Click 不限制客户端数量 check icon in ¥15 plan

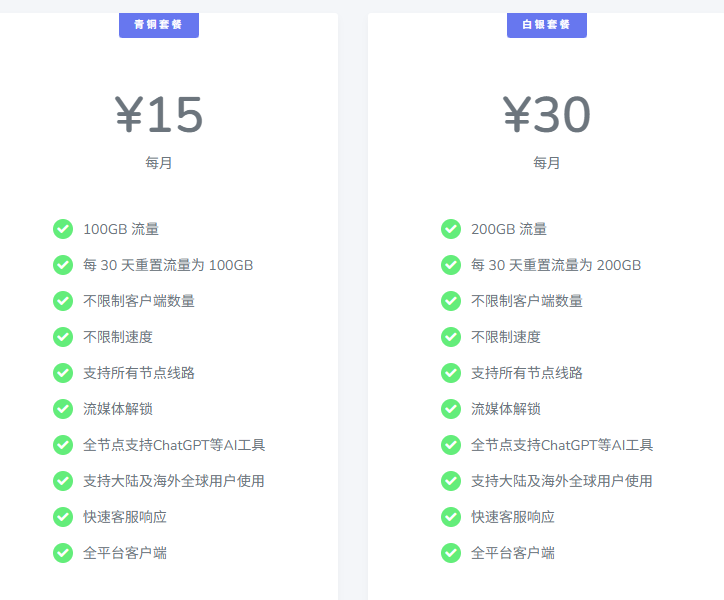(63, 301)
